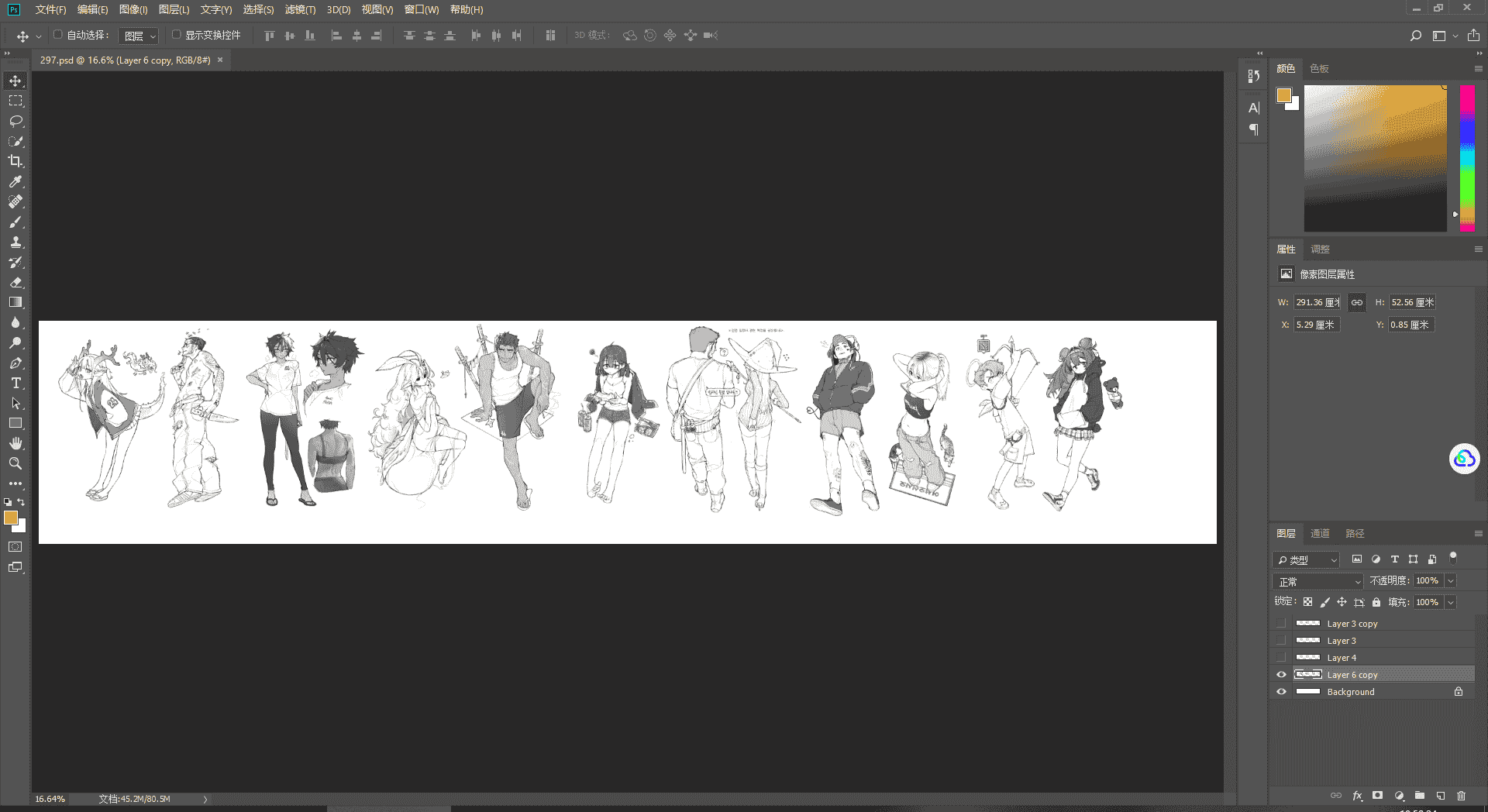This screenshot has width=1488, height=812.
Task: Select the Eyedropper tool
Action: 15,181
